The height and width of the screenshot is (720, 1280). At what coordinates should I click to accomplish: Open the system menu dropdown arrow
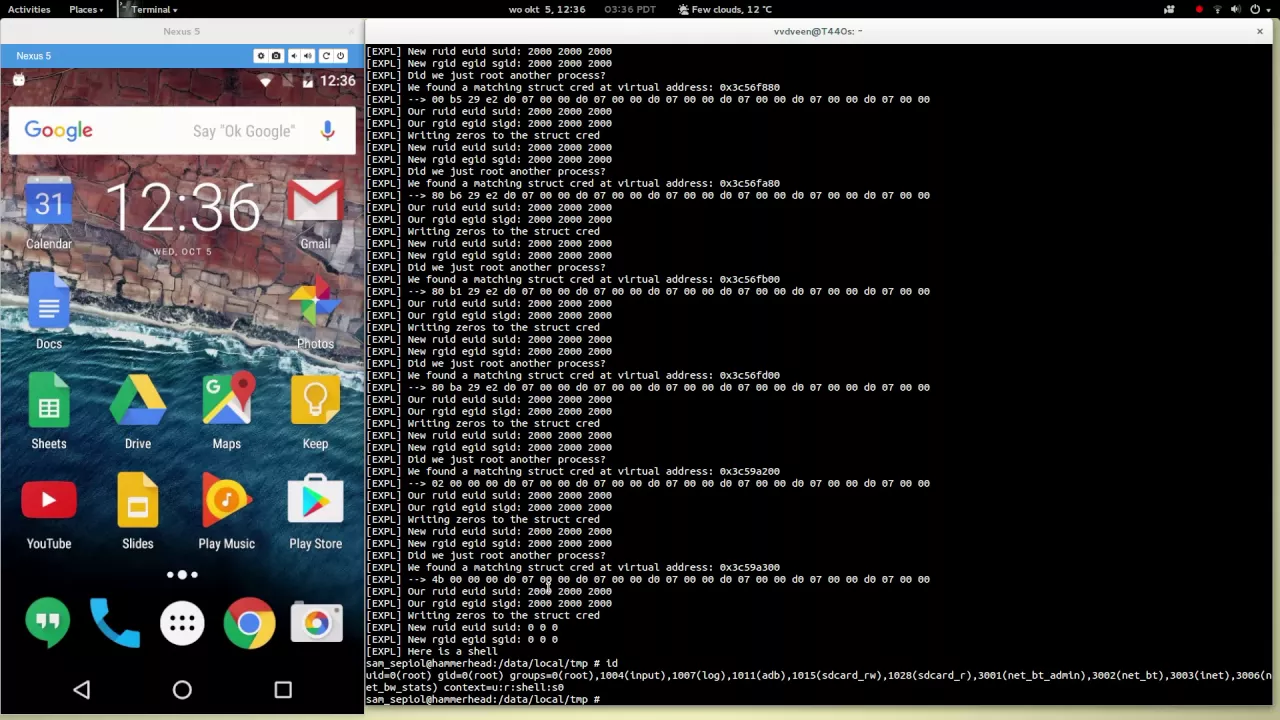click(x=1269, y=9)
